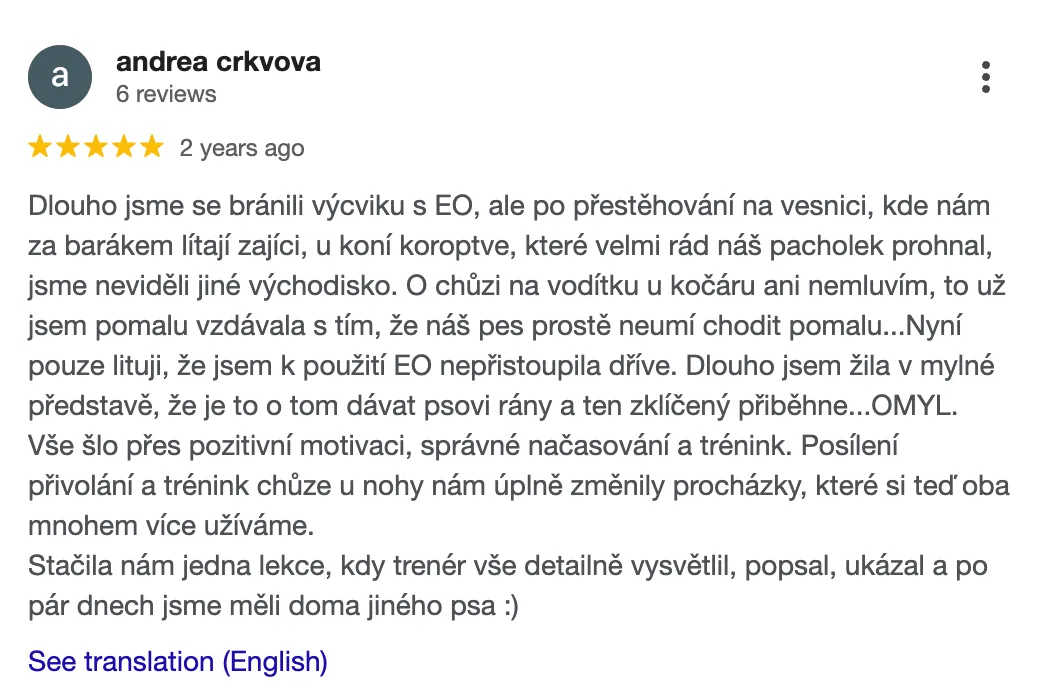See translation (English) of the review
Screen dimensions: 1042x700
coord(178,662)
